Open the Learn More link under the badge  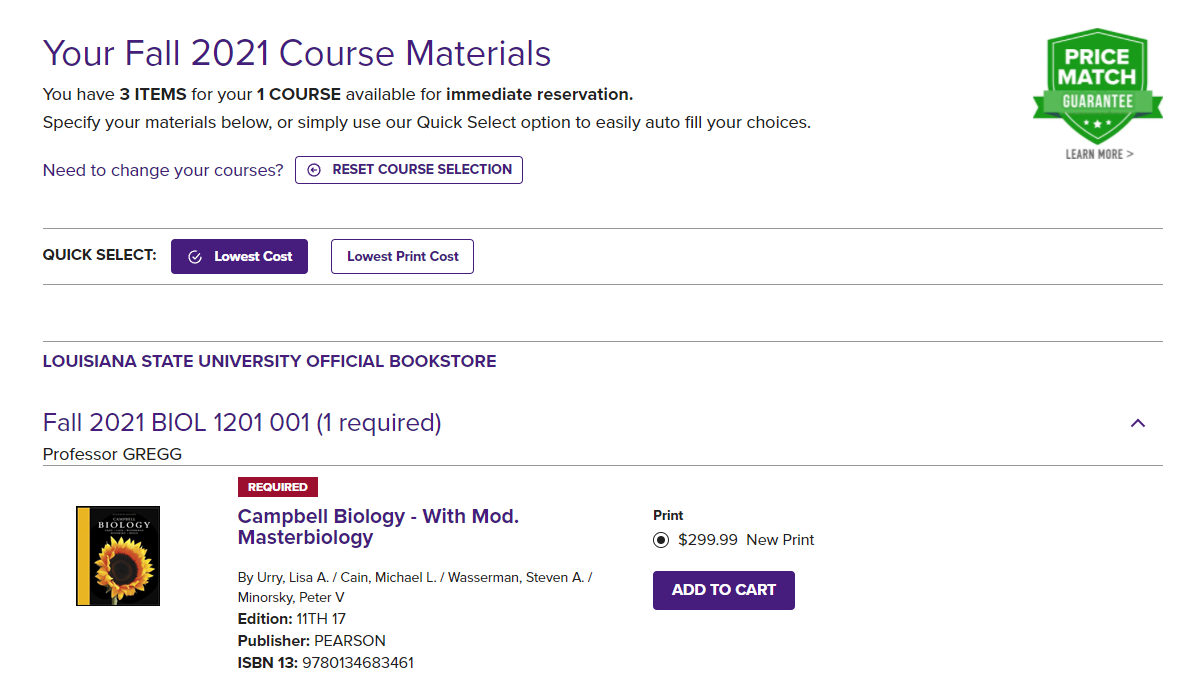[x=1099, y=154]
